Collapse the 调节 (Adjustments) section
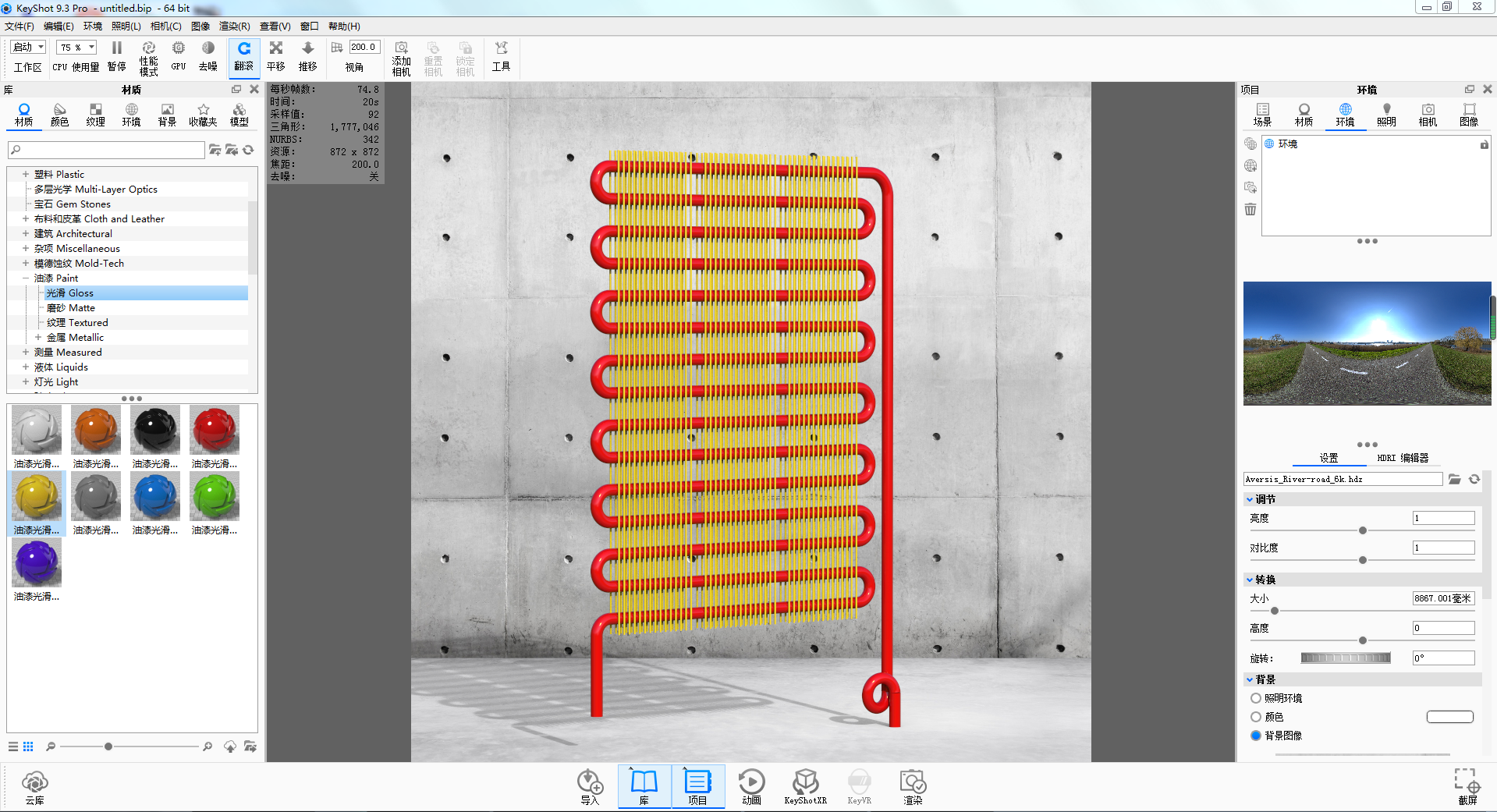This screenshot has width=1497, height=812. pos(1250,499)
